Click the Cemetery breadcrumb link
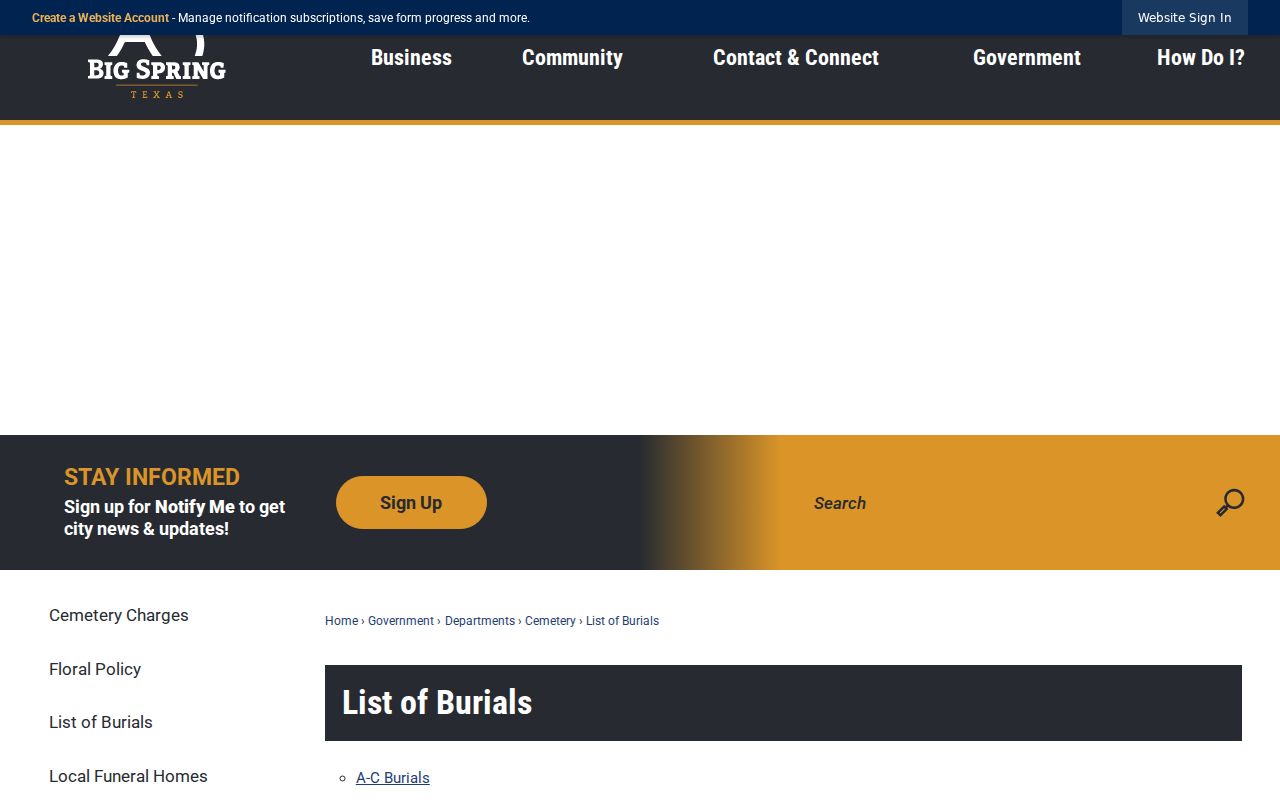 [x=550, y=621]
